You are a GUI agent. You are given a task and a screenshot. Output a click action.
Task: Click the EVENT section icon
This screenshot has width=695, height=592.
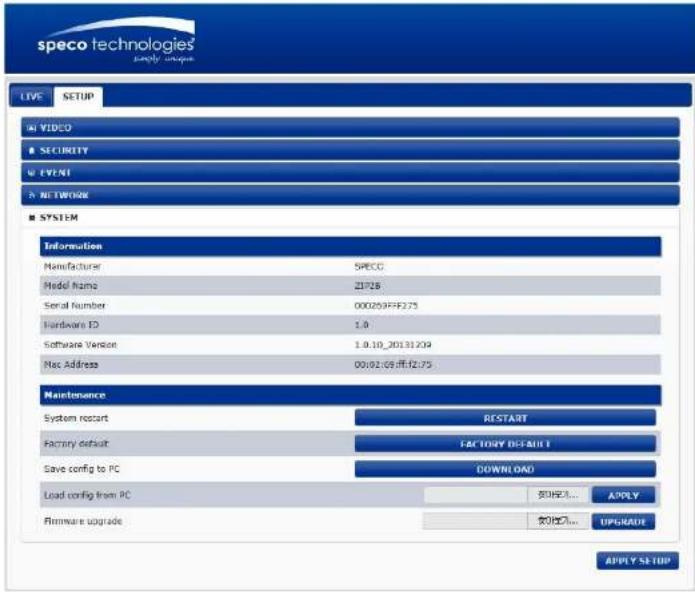pyautogui.click(x=31, y=173)
